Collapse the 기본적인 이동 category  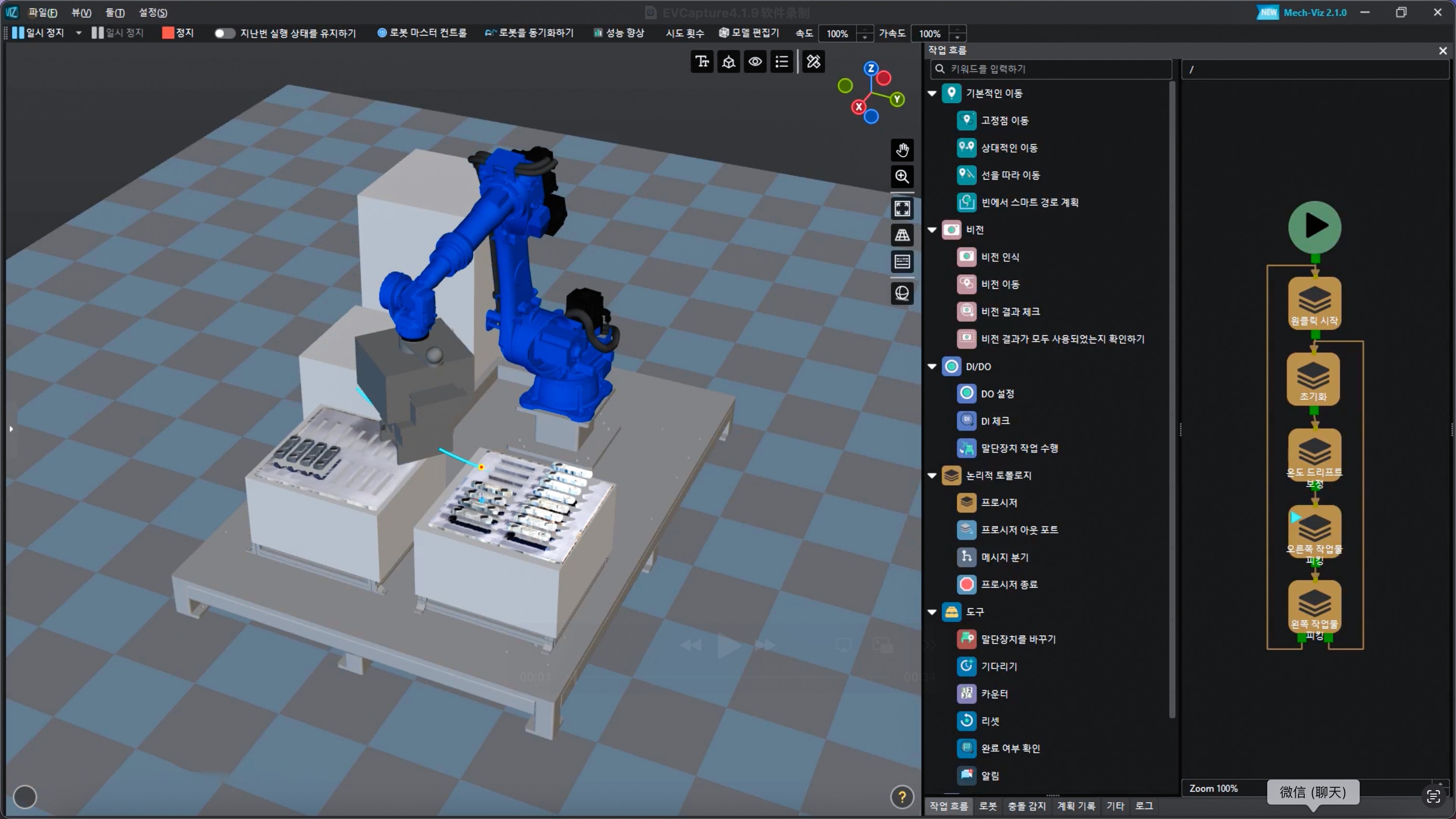pyautogui.click(x=932, y=93)
